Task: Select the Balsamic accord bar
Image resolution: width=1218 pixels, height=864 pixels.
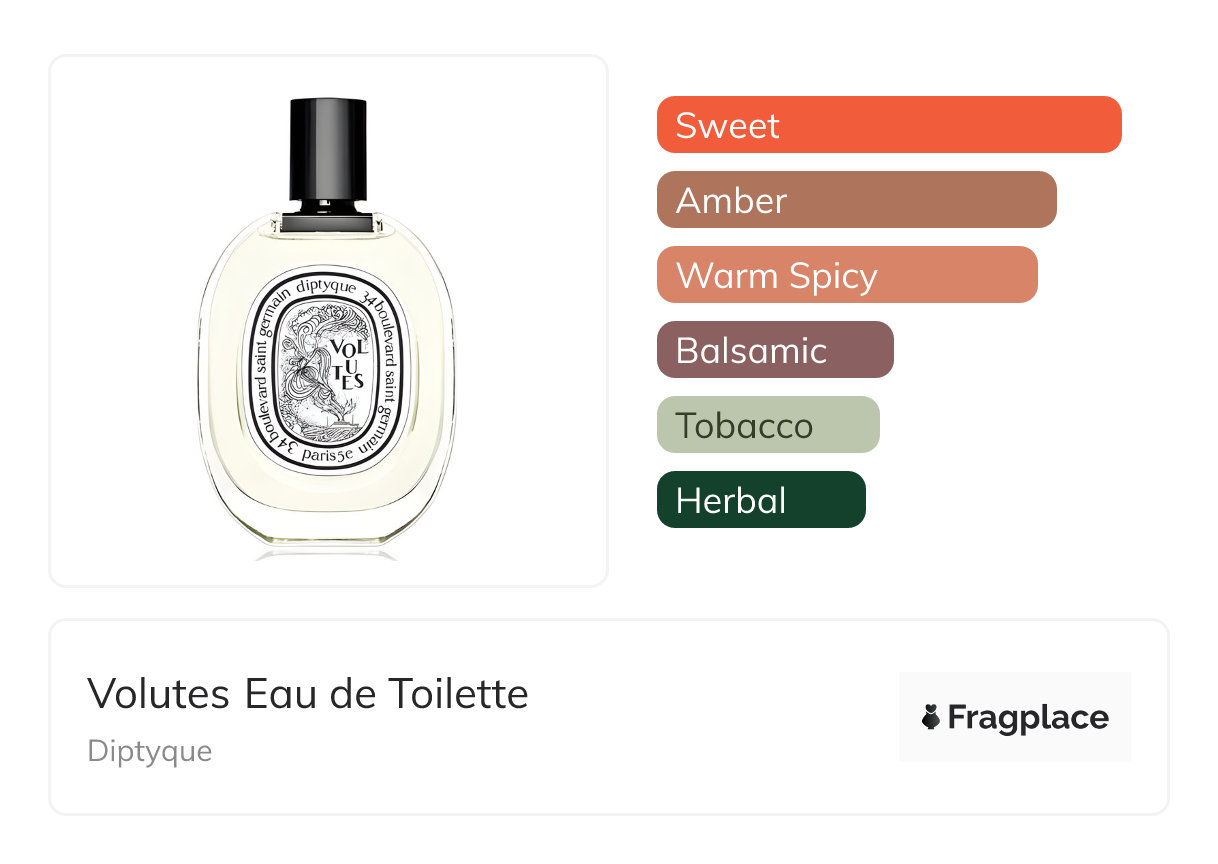Action: 775,350
